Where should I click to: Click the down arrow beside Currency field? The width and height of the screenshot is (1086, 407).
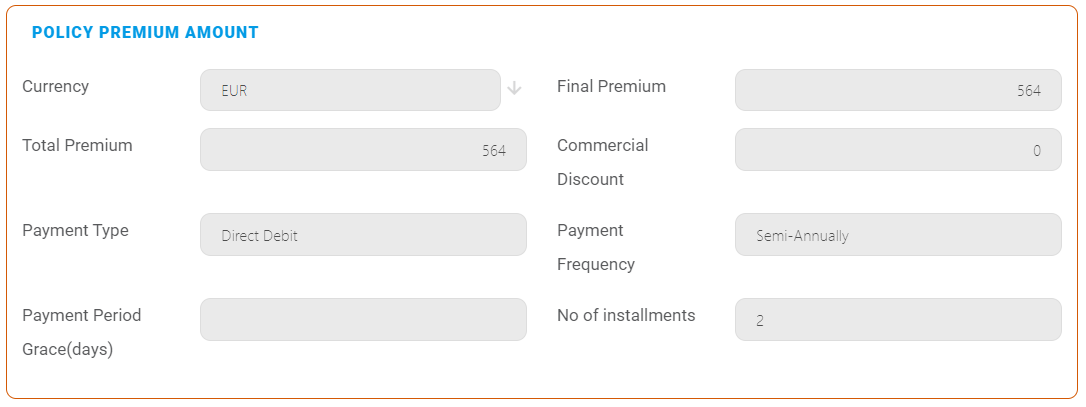[x=514, y=88]
